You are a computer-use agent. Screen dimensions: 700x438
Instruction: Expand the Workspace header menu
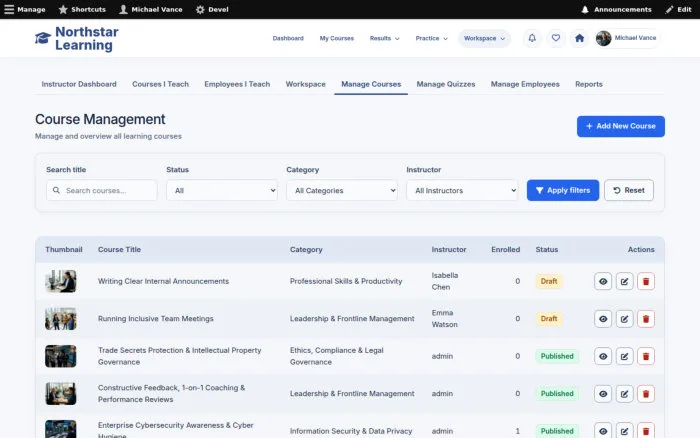click(x=484, y=38)
